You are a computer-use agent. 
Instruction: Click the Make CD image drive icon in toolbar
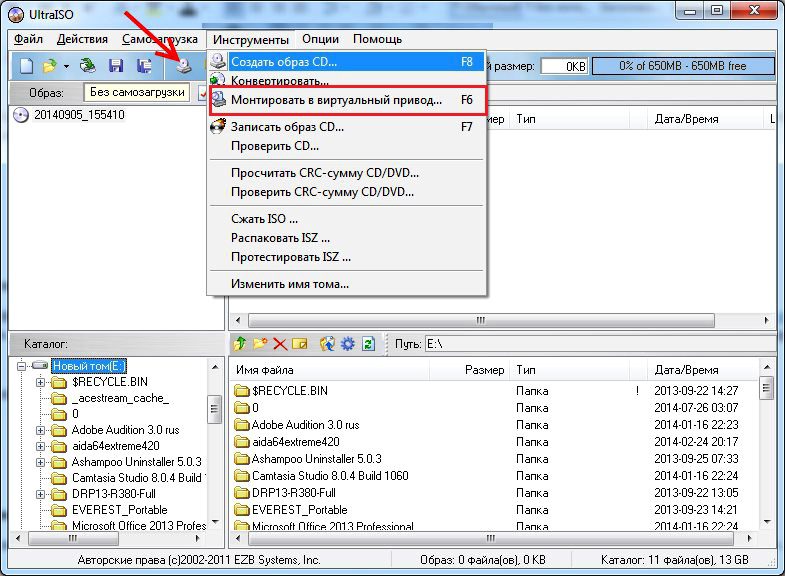pos(184,66)
